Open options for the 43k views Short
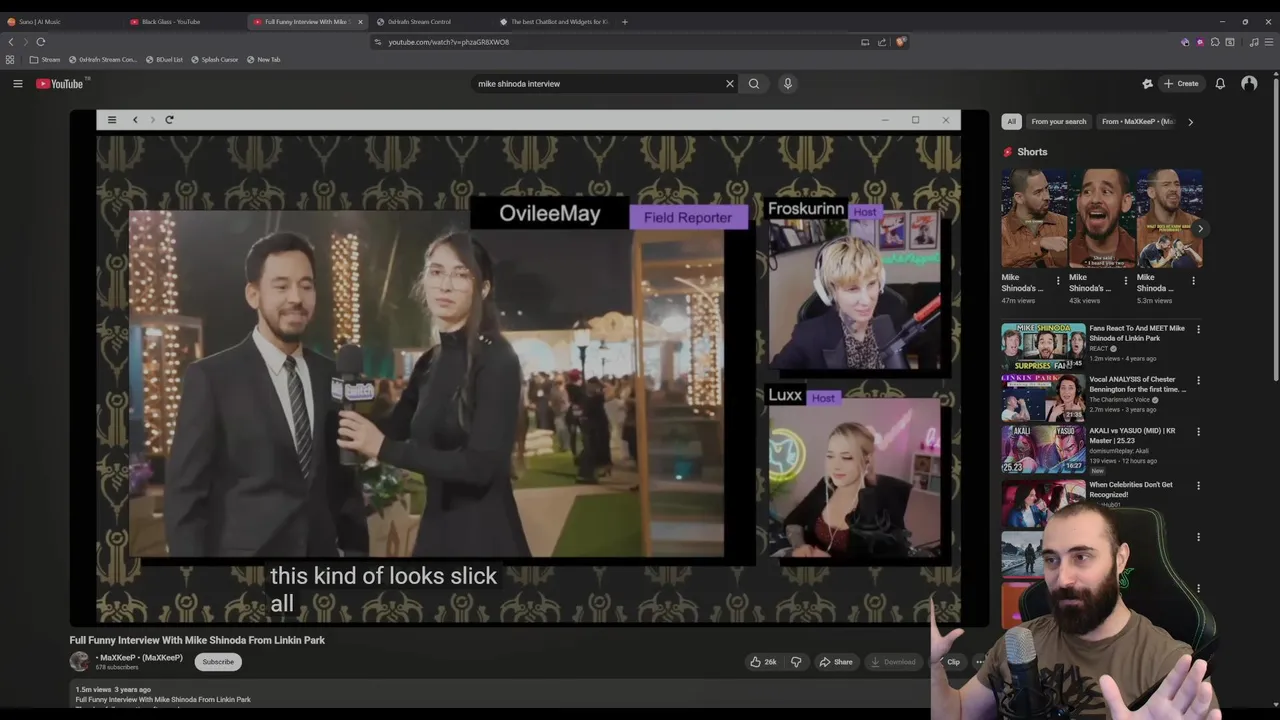Screen dimensions: 1280x720 1126,281
